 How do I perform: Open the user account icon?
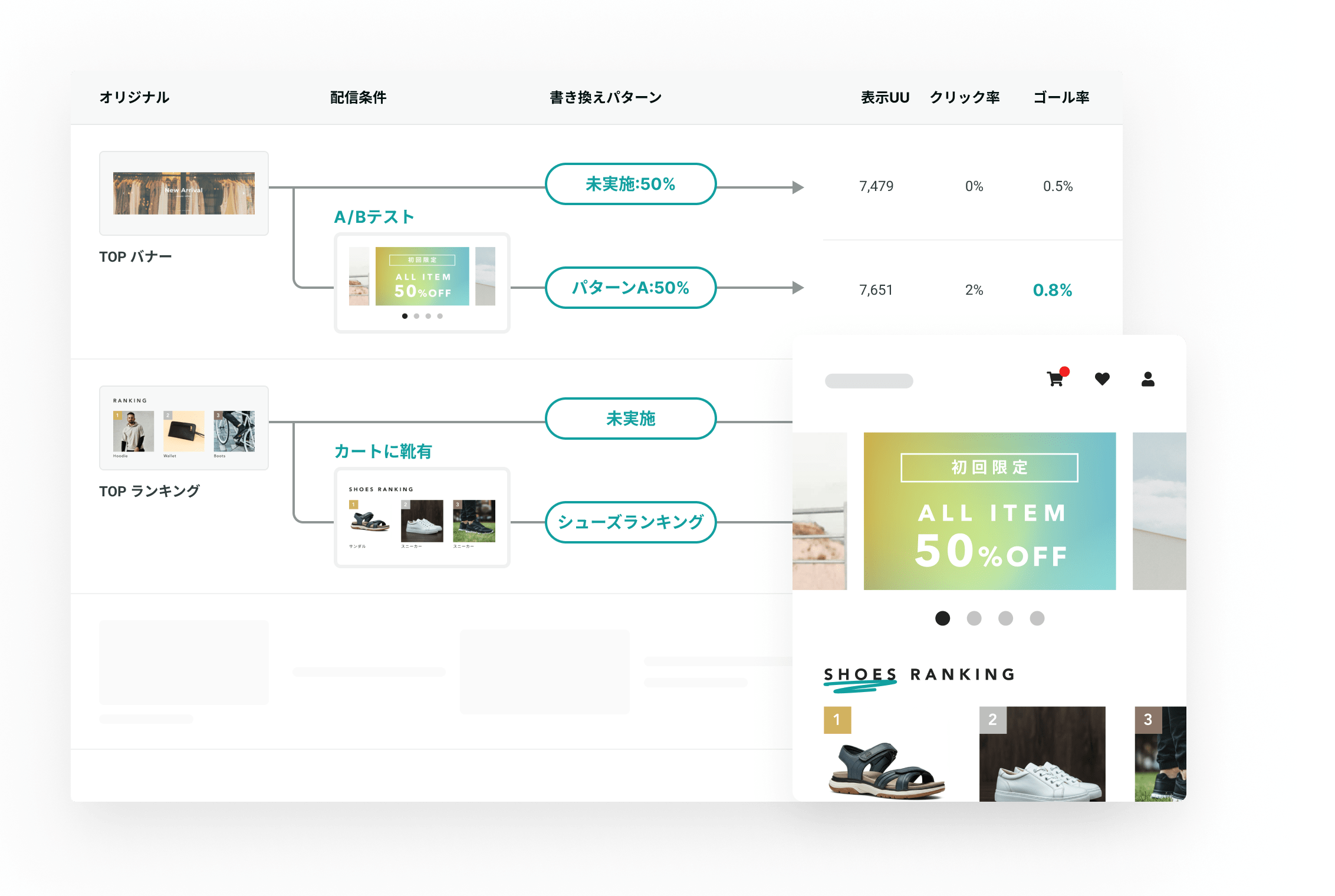(x=1147, y=379)
